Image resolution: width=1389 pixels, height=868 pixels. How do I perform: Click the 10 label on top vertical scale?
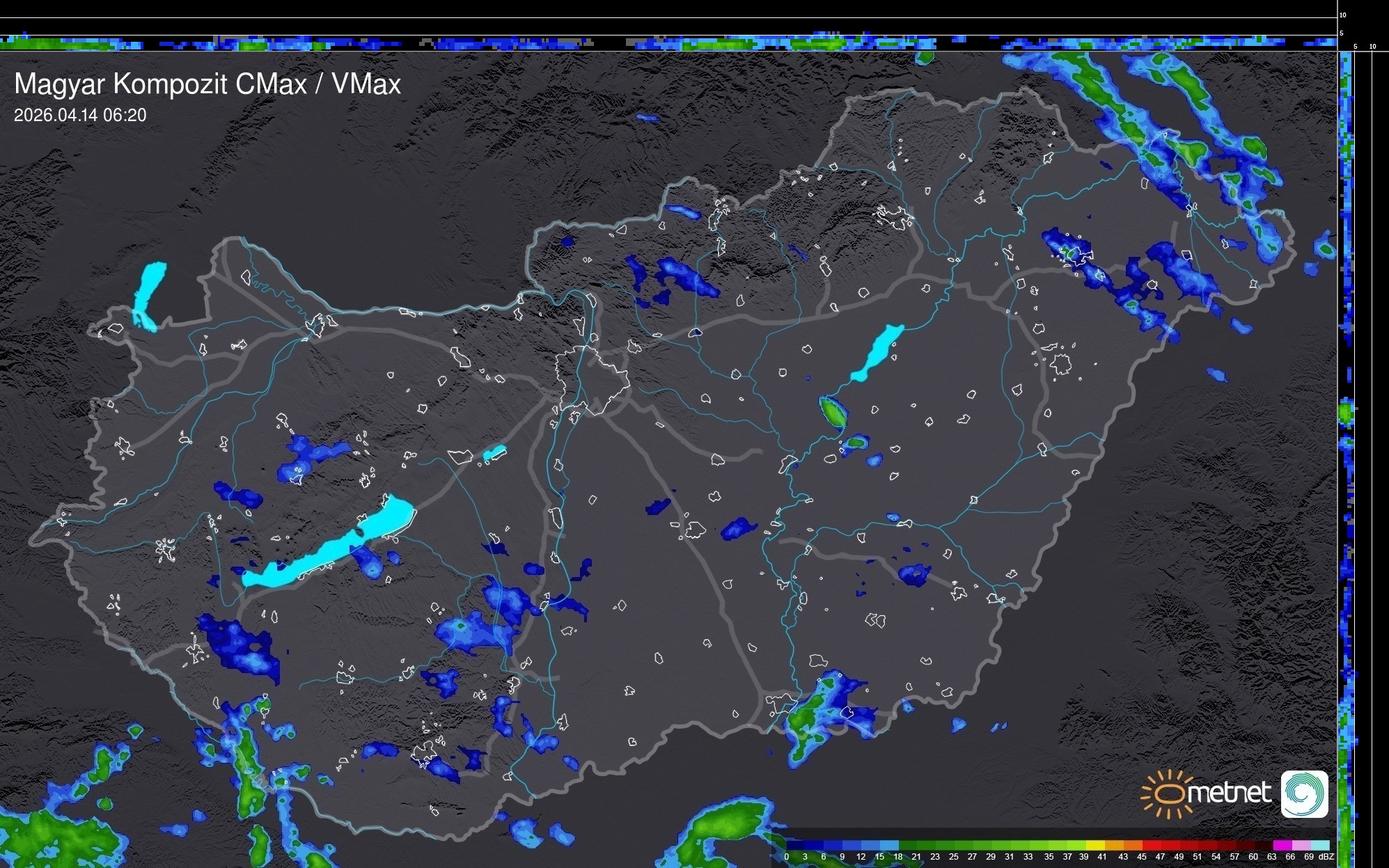pyautogui.click(x=1343, y=15)
